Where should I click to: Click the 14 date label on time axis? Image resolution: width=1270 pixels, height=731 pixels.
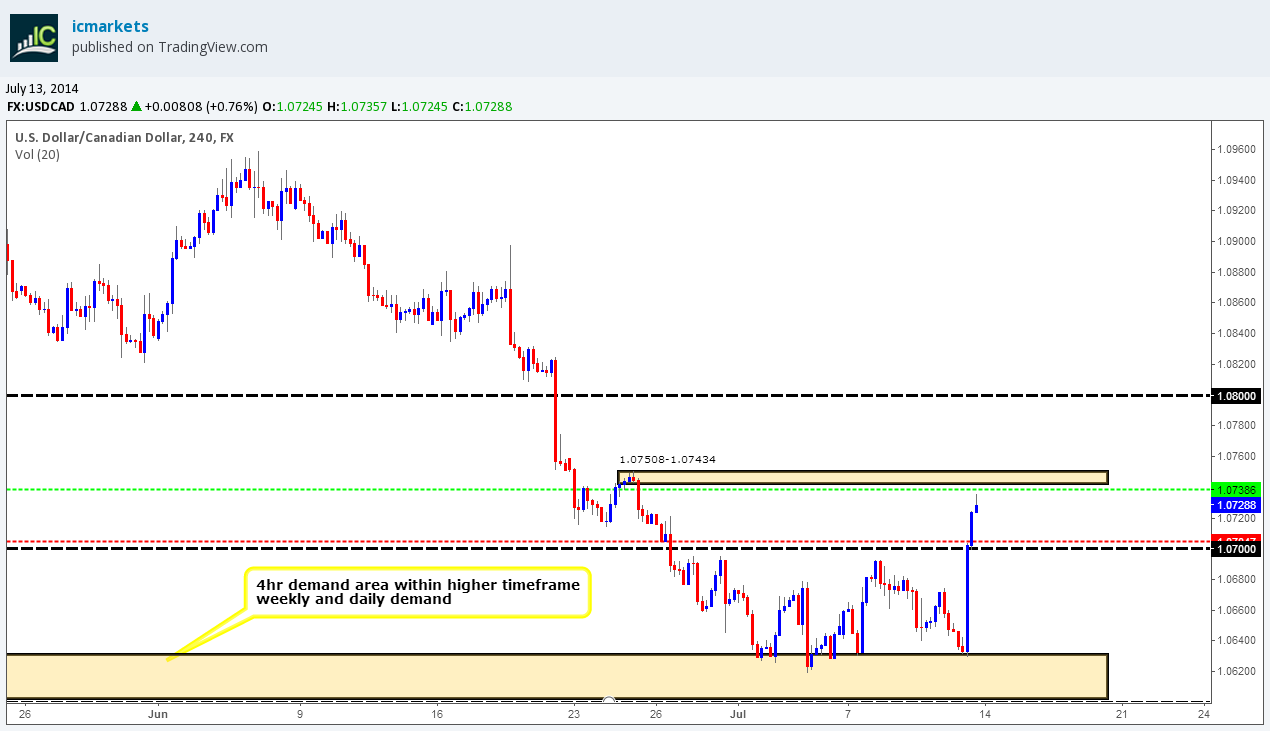click(984, 715)
